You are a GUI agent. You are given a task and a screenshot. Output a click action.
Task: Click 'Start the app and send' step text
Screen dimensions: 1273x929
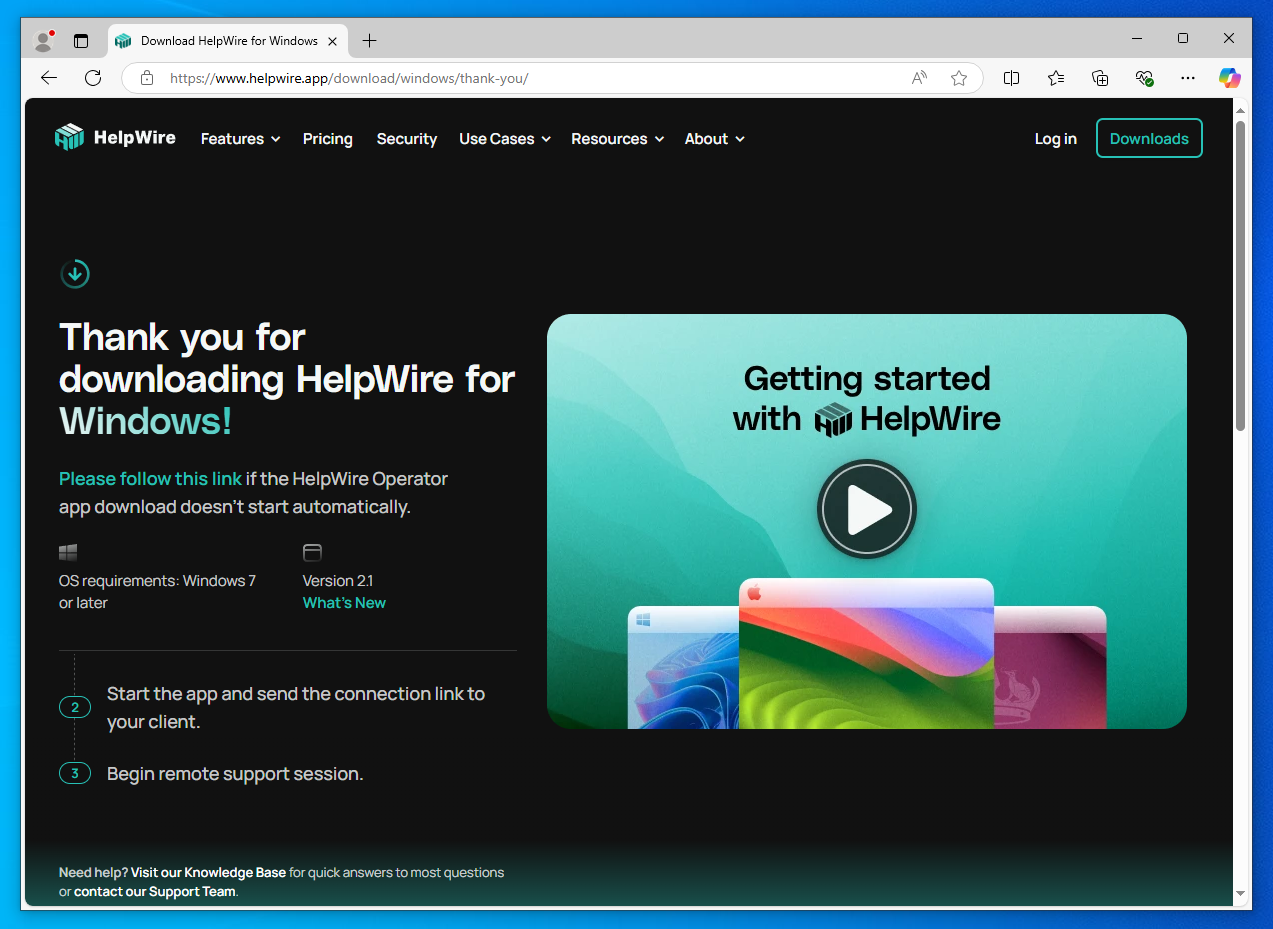pyautogui.click(x=296, y=708)
